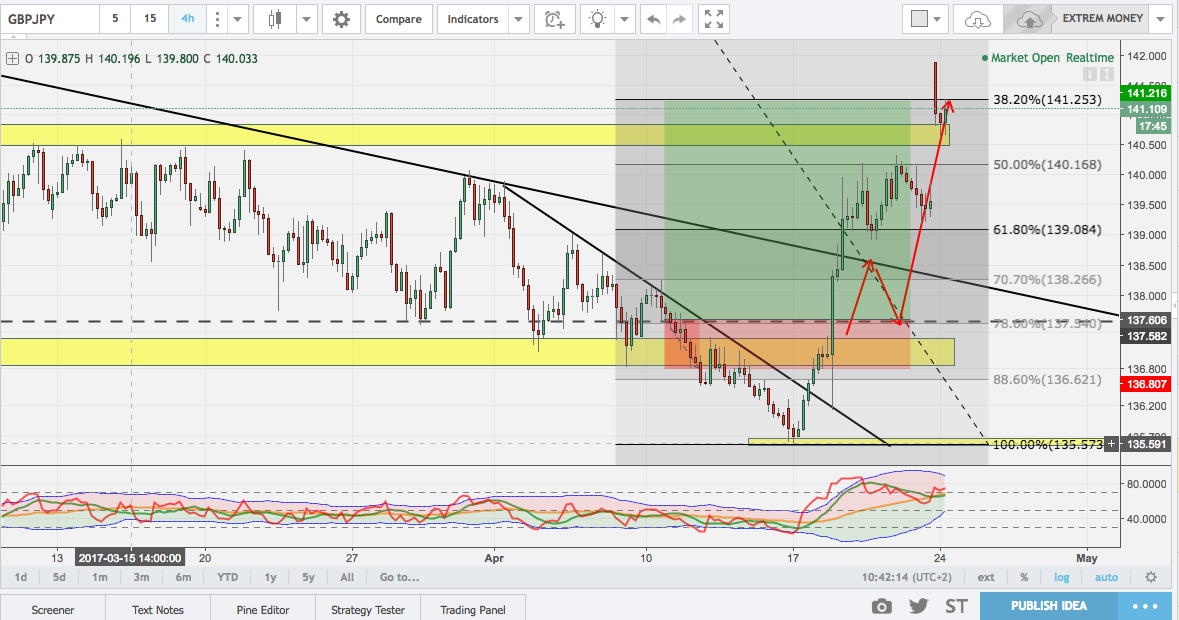Screen dimensions: 1179x620
Task: Open the Pine Editor tab
Action: pos(262,609)
